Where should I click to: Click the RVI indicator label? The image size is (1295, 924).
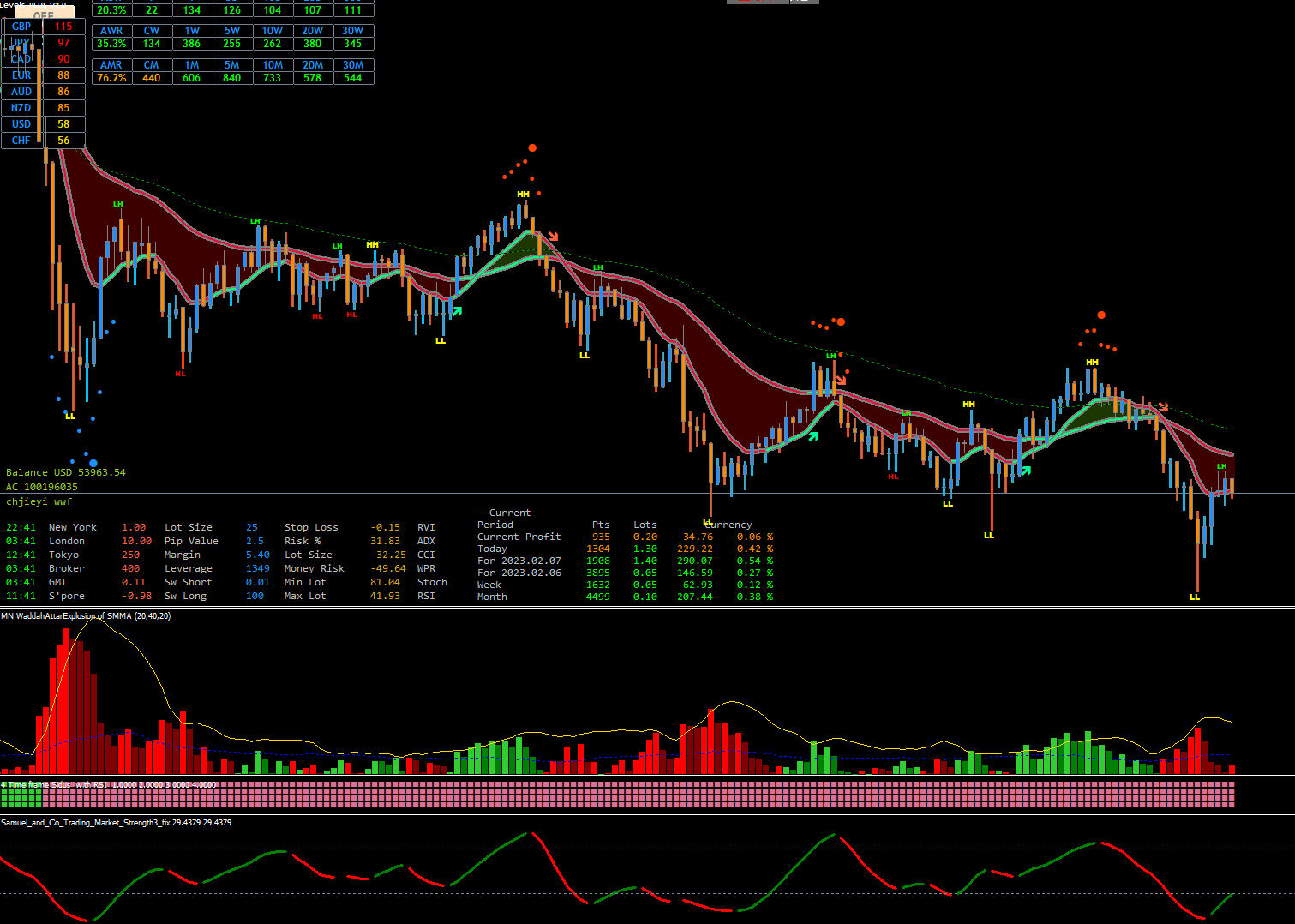coord(426,527)
